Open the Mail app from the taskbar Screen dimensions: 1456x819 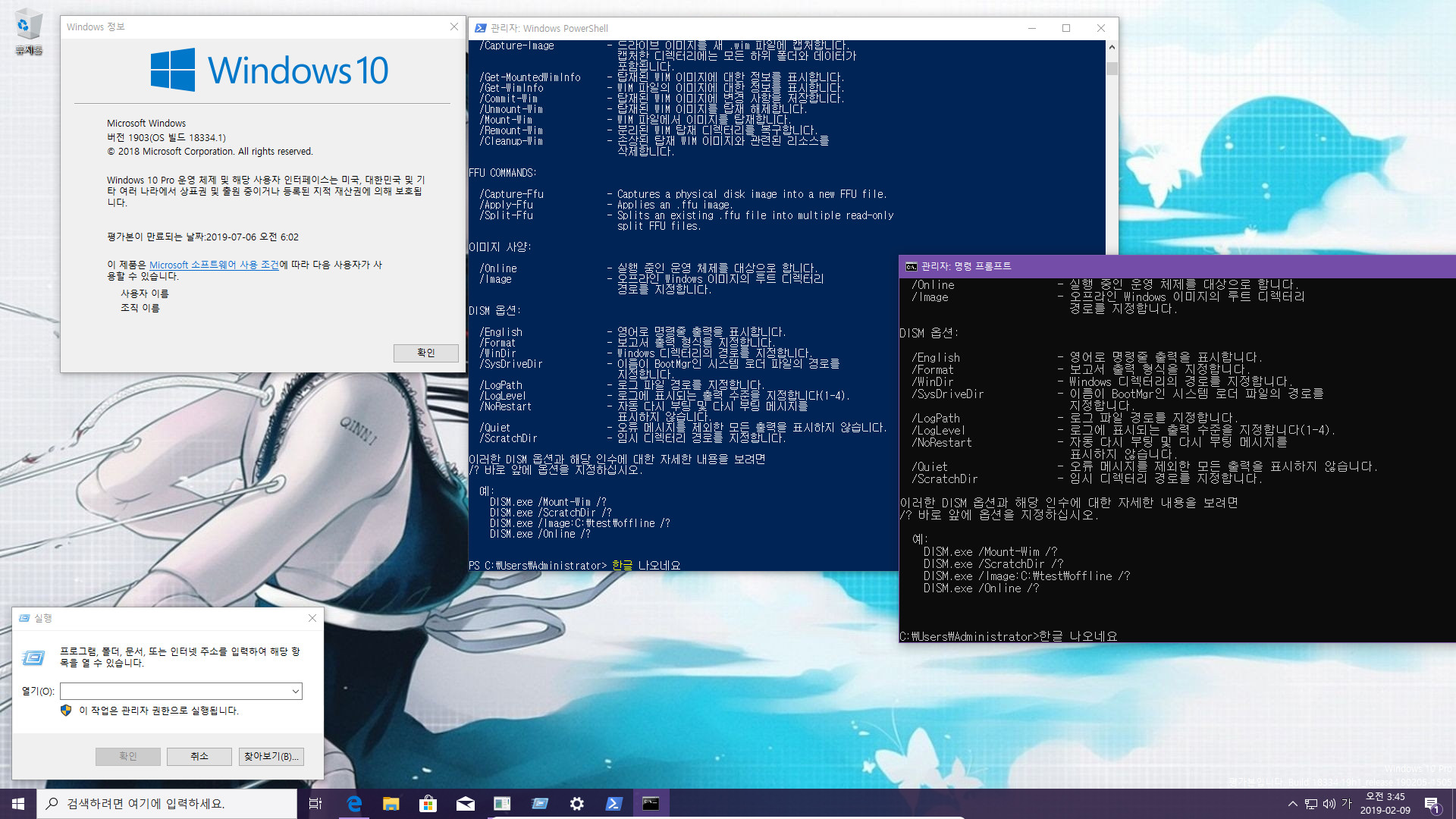click(x=465, y=803)
